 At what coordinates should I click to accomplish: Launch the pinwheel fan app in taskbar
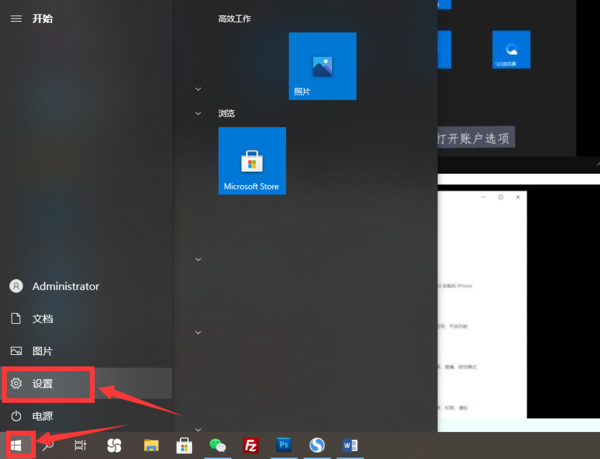click(114, 445)
